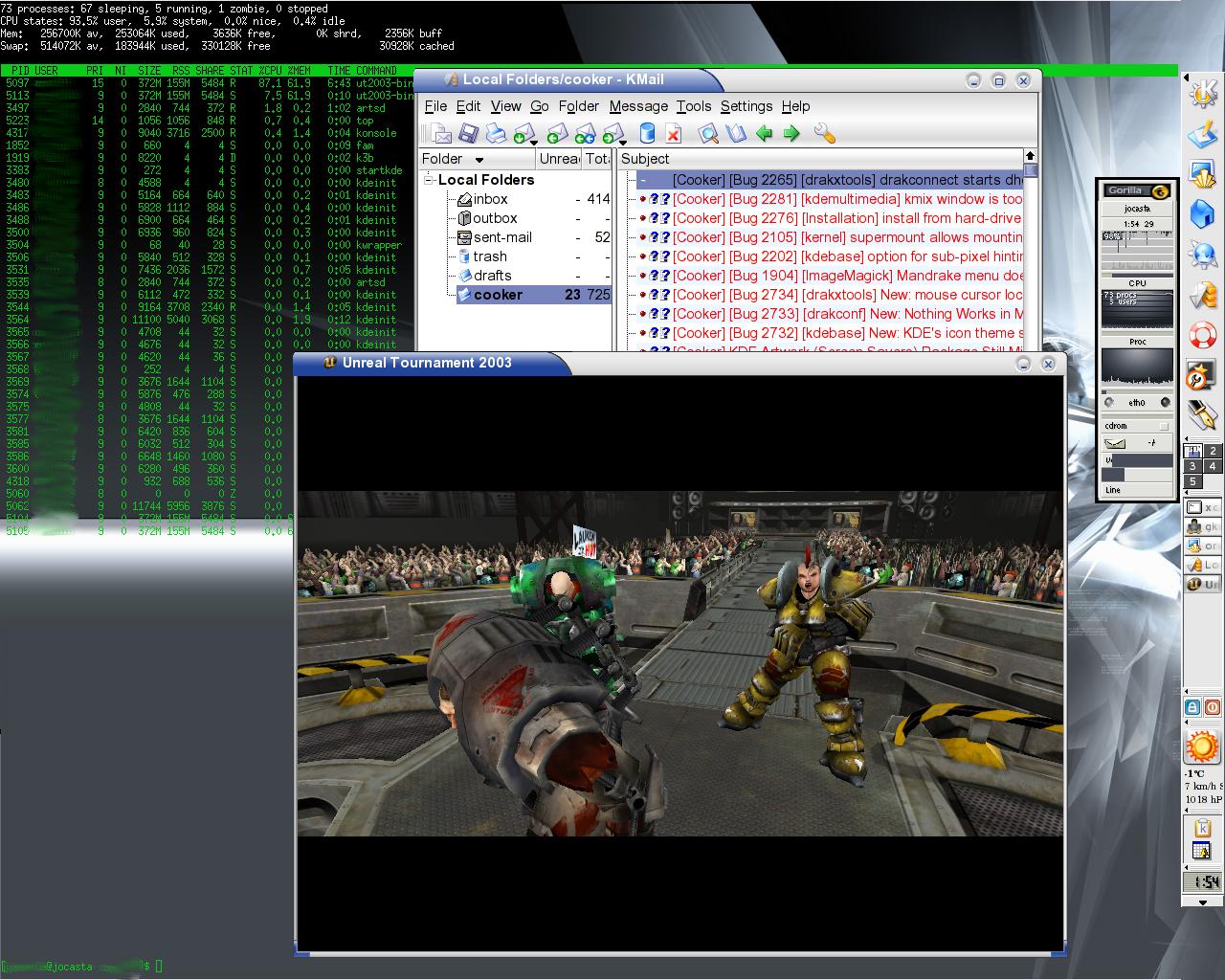Screen dimensions: 1225x980
Task: Click the xc terminal taskbar button
Action: tap(1202, 507)
